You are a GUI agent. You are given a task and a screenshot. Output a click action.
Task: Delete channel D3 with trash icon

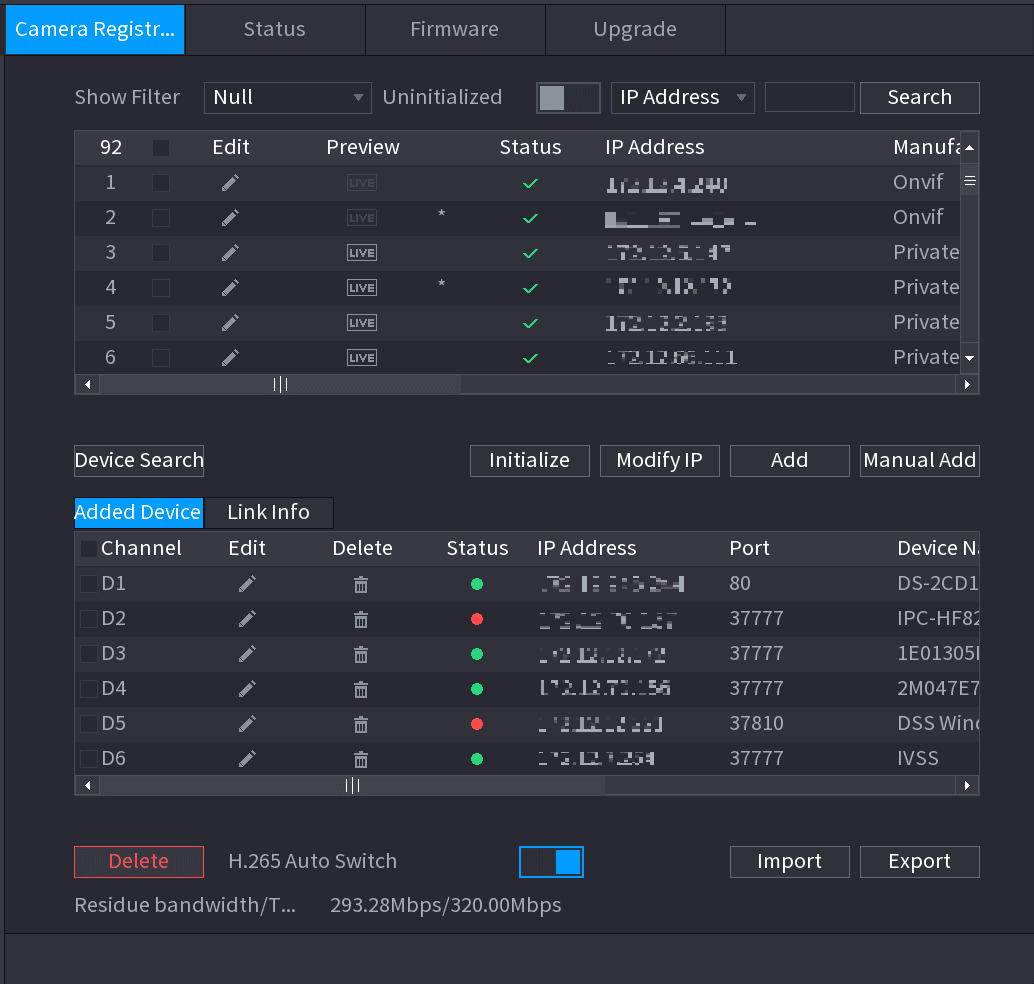coord(361,654)
